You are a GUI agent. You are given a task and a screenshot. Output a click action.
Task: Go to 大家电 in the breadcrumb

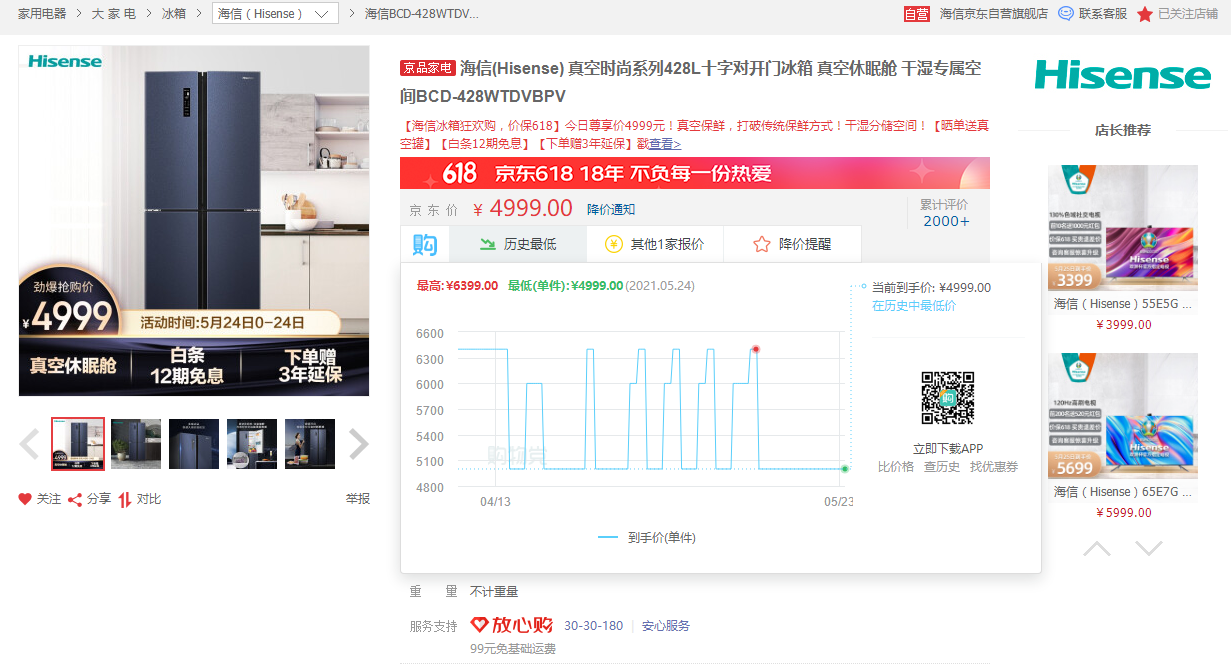[x=114, y=14]
